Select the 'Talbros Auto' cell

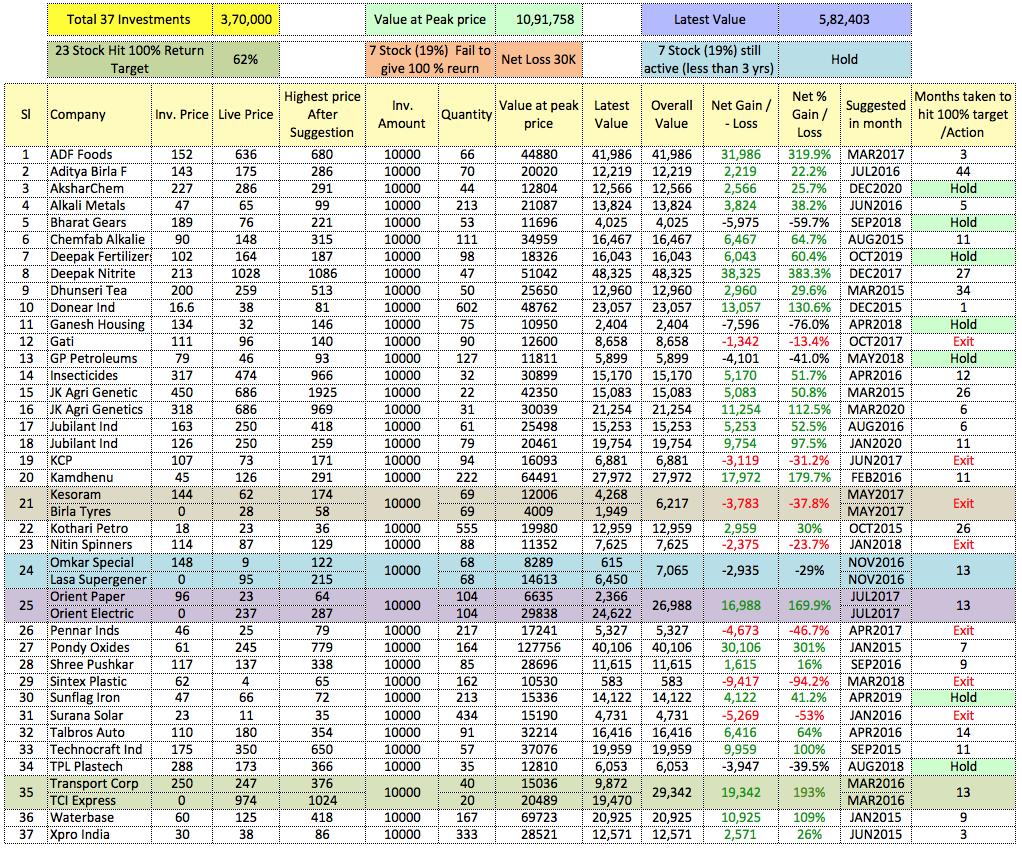[99, 732]
